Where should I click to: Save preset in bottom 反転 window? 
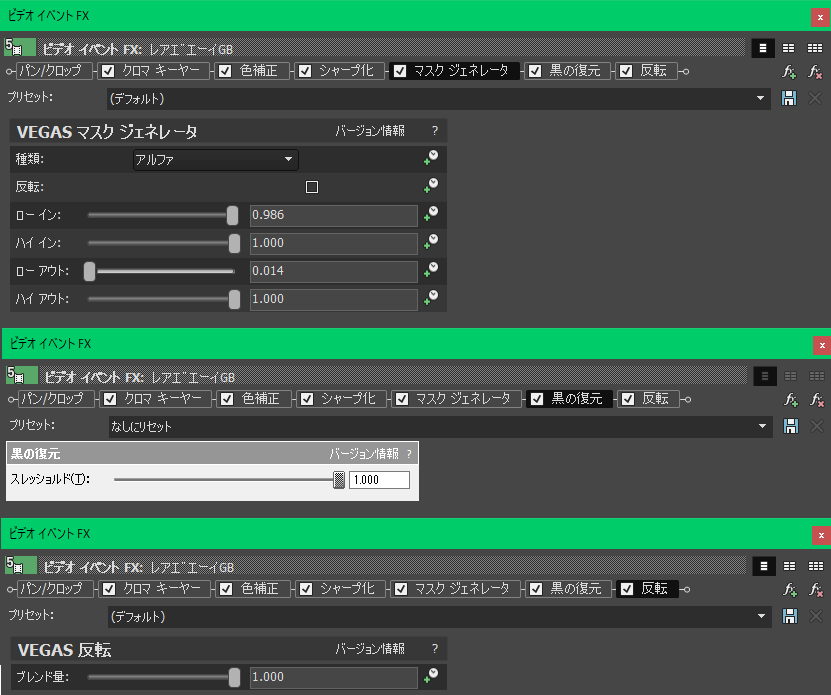(x=790, y=616)
